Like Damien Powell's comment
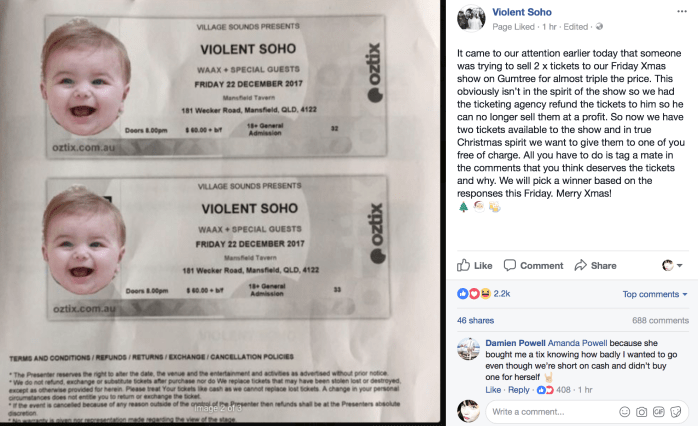This screenshot has width=698, height=426. 493,389
